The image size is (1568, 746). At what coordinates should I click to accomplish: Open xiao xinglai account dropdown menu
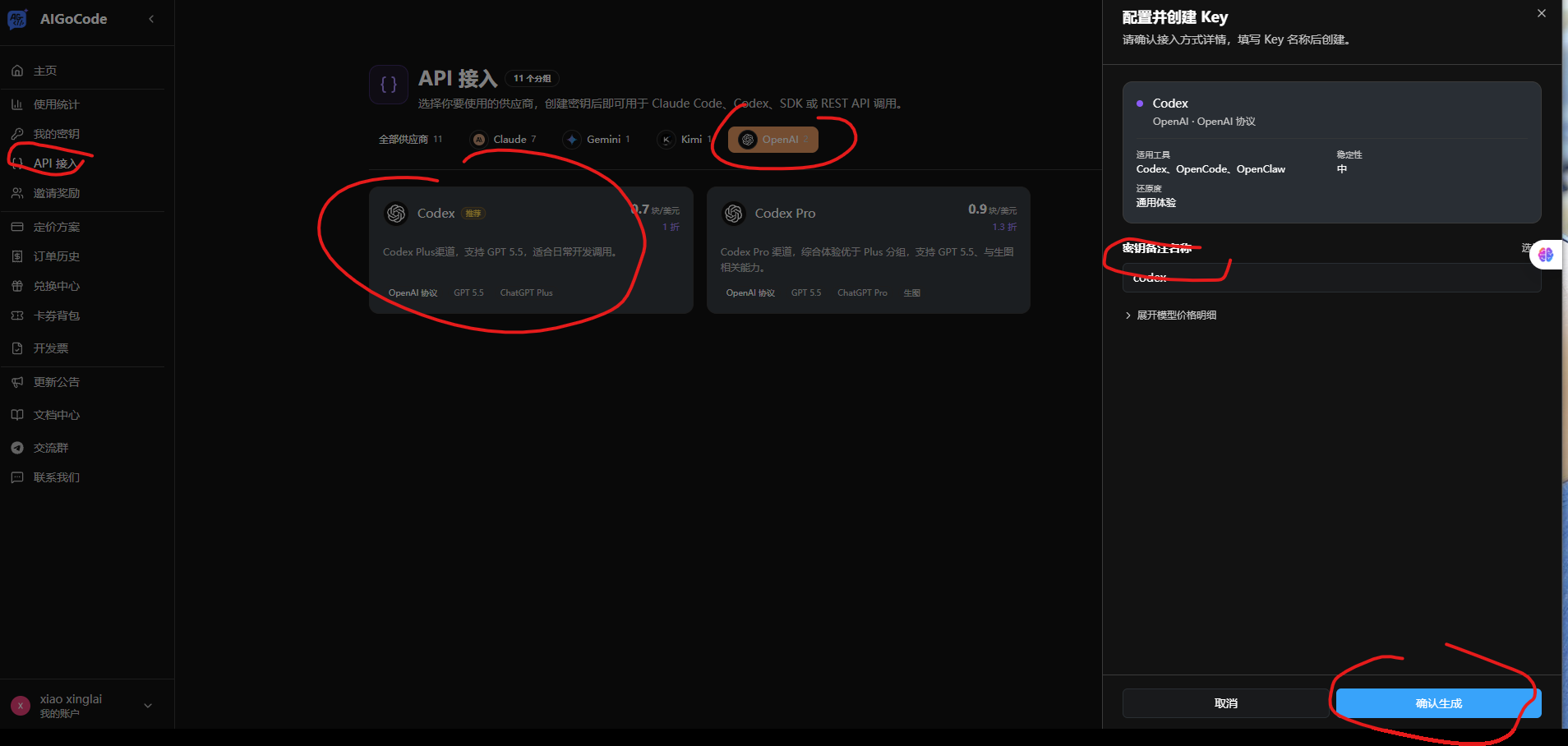click(82, 705)
